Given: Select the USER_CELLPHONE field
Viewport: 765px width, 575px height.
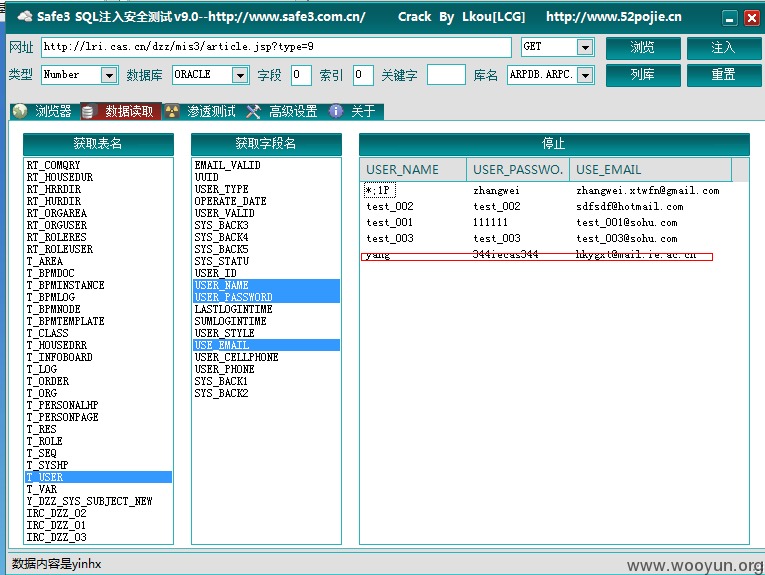Looking at the screenshot, I should (266, 357).
